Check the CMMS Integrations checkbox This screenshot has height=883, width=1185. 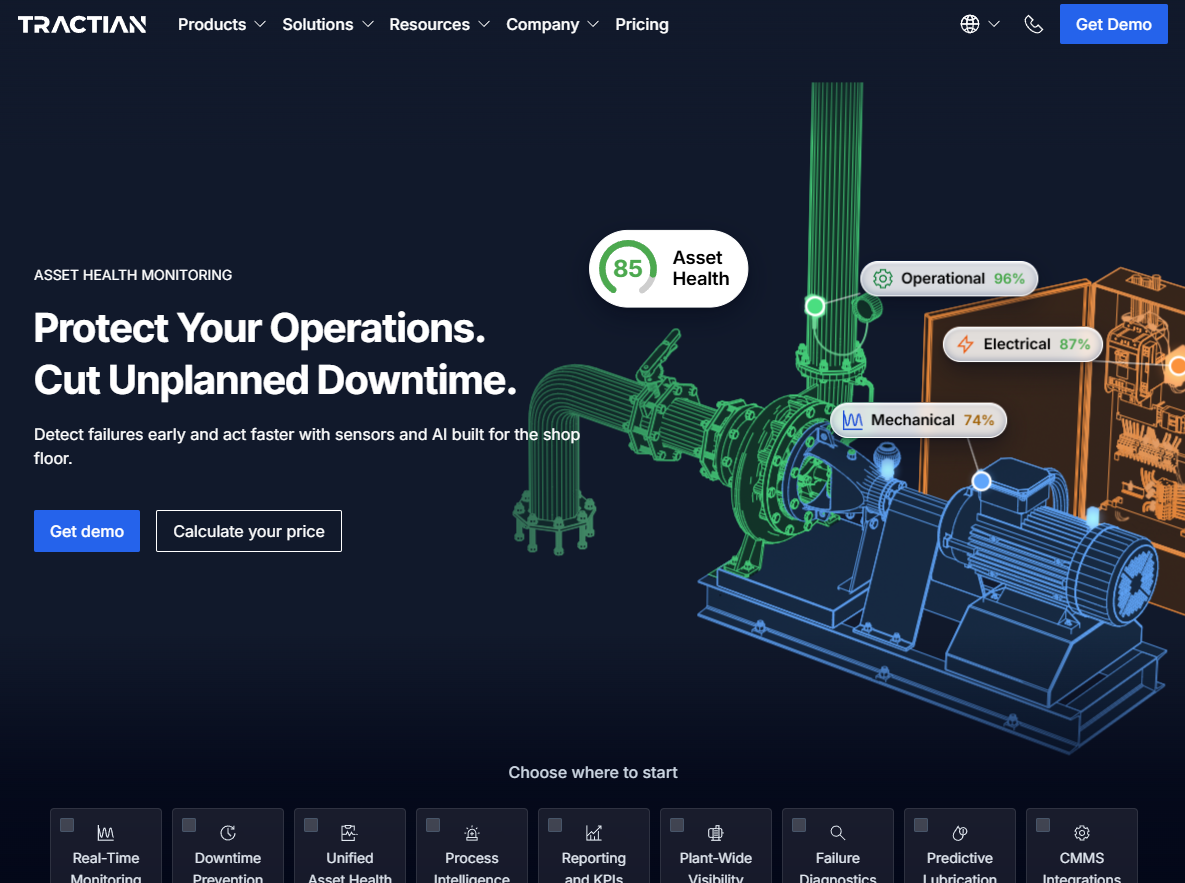(1043, 825)
